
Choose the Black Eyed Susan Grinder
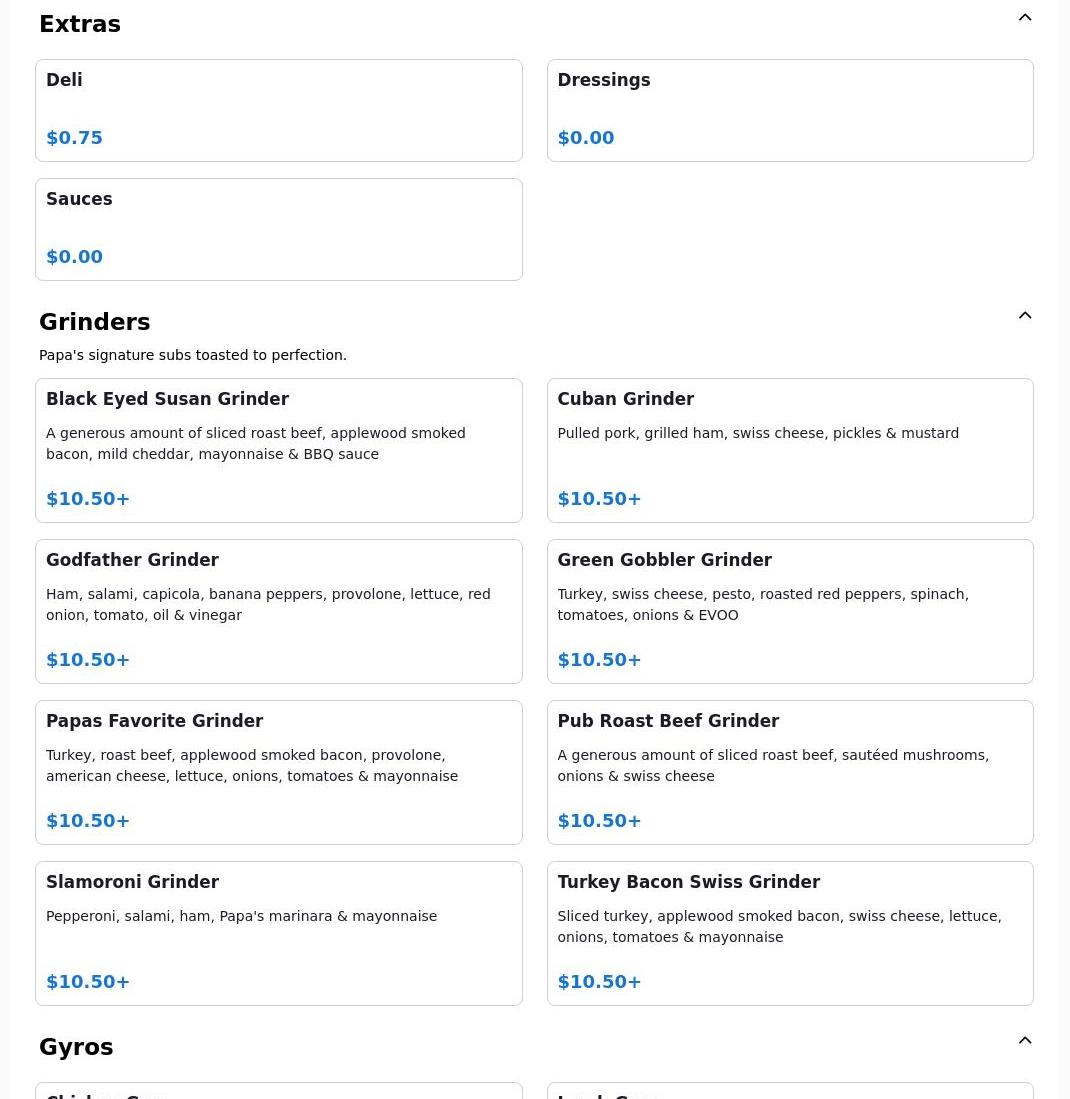point(278,450)
